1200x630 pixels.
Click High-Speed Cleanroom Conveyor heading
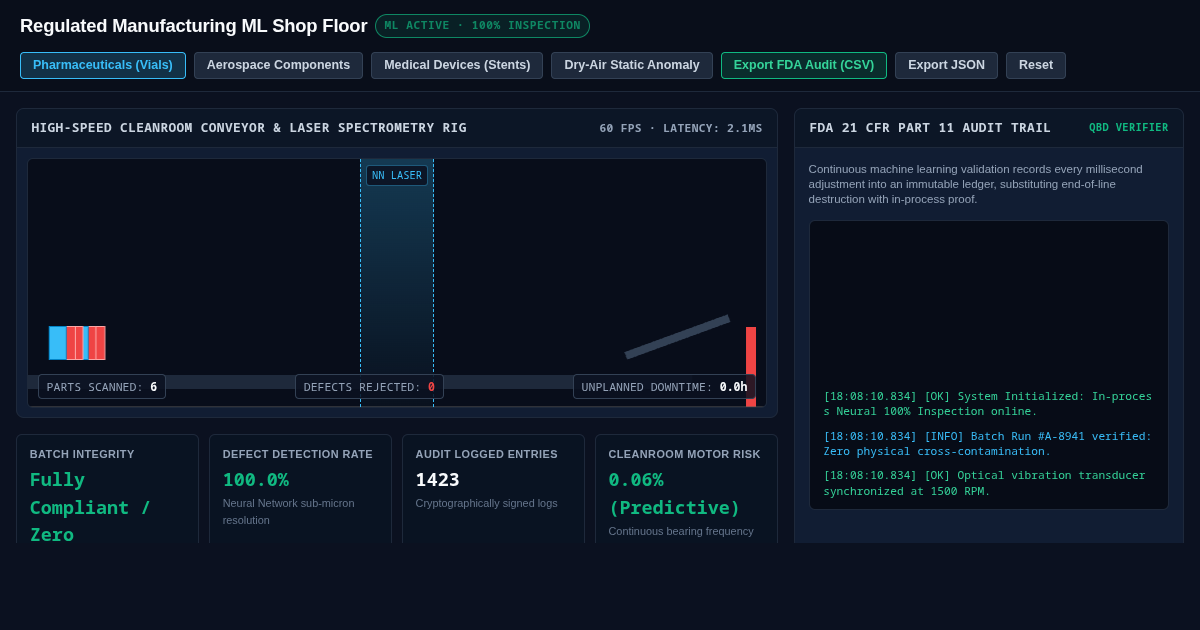tap(249, 128)
